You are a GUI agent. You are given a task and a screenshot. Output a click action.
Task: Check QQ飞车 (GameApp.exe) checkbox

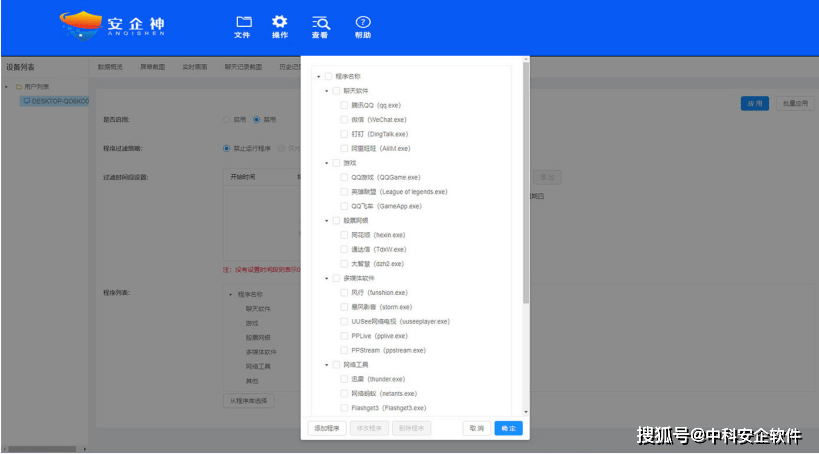click(x=344, y=206)
